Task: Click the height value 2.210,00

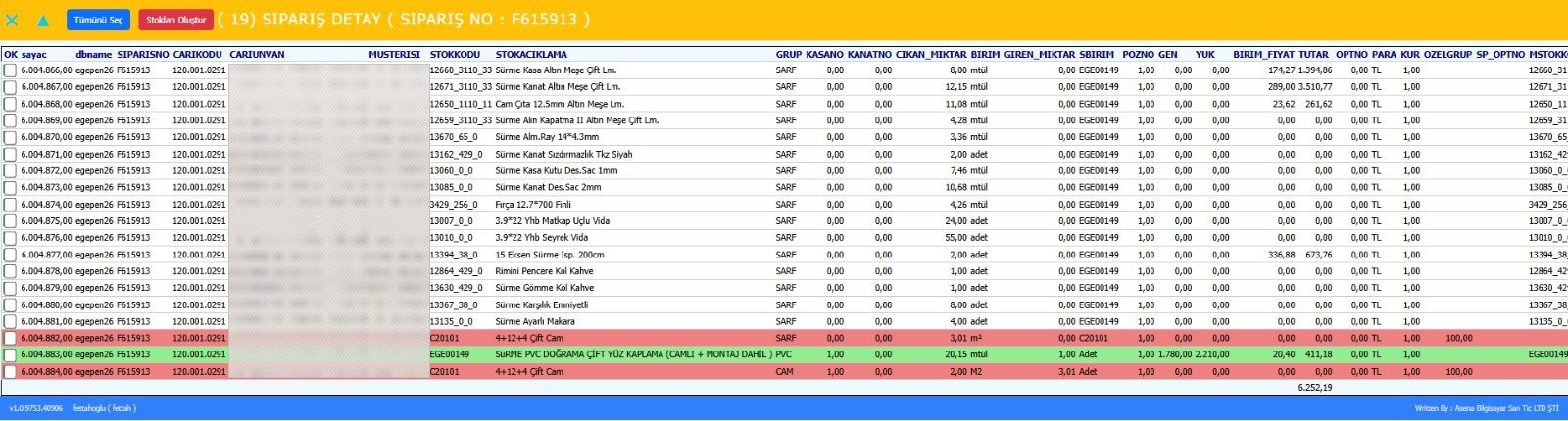Action: [1211, 354]
